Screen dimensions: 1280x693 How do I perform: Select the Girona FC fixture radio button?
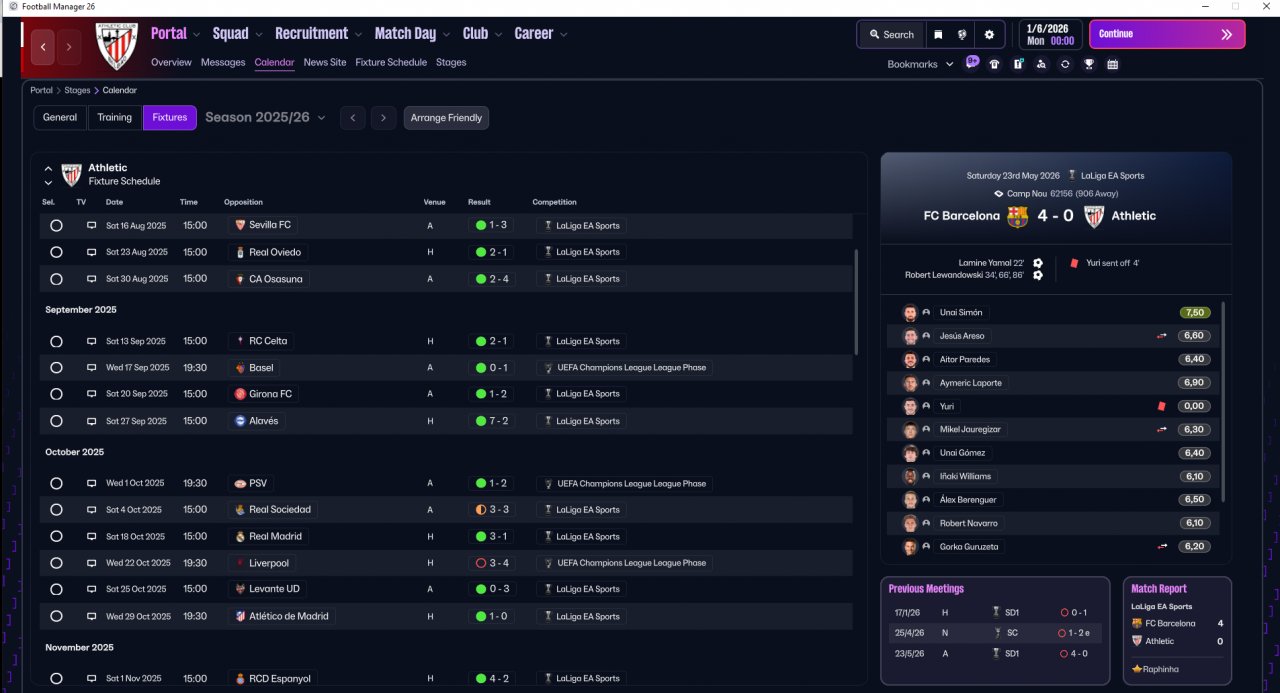click(56, 395)
